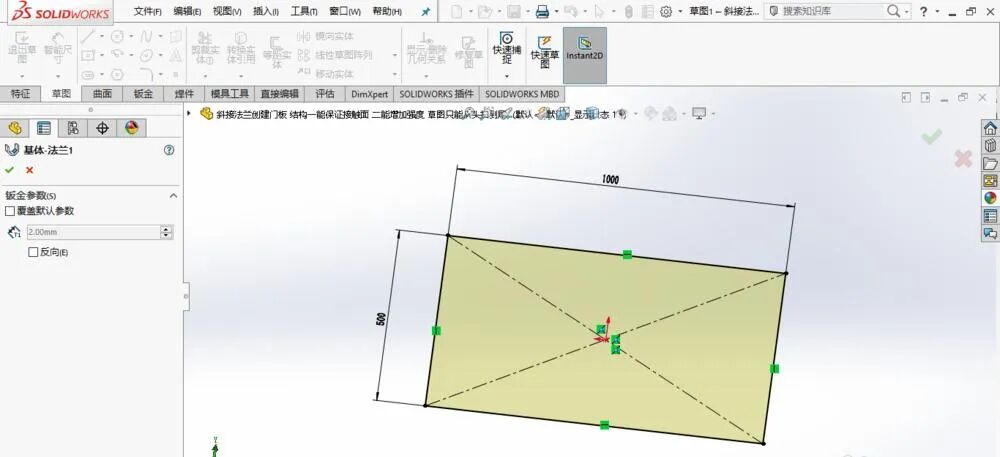Open the File Explorer folder icon in task pane

[990, 163]
